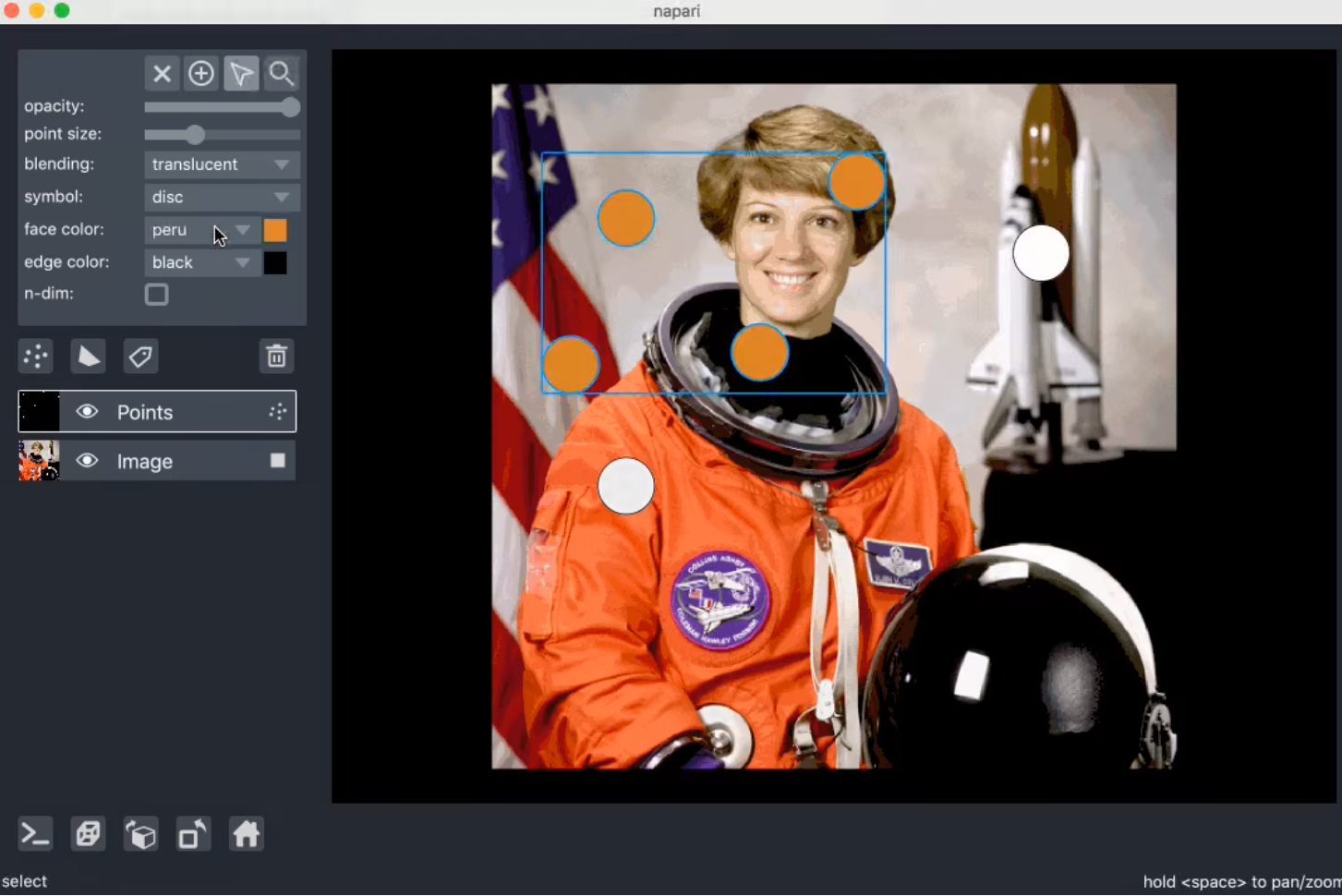
Task: Toggle visibility of the Points layer
Action: pos(87,412)
